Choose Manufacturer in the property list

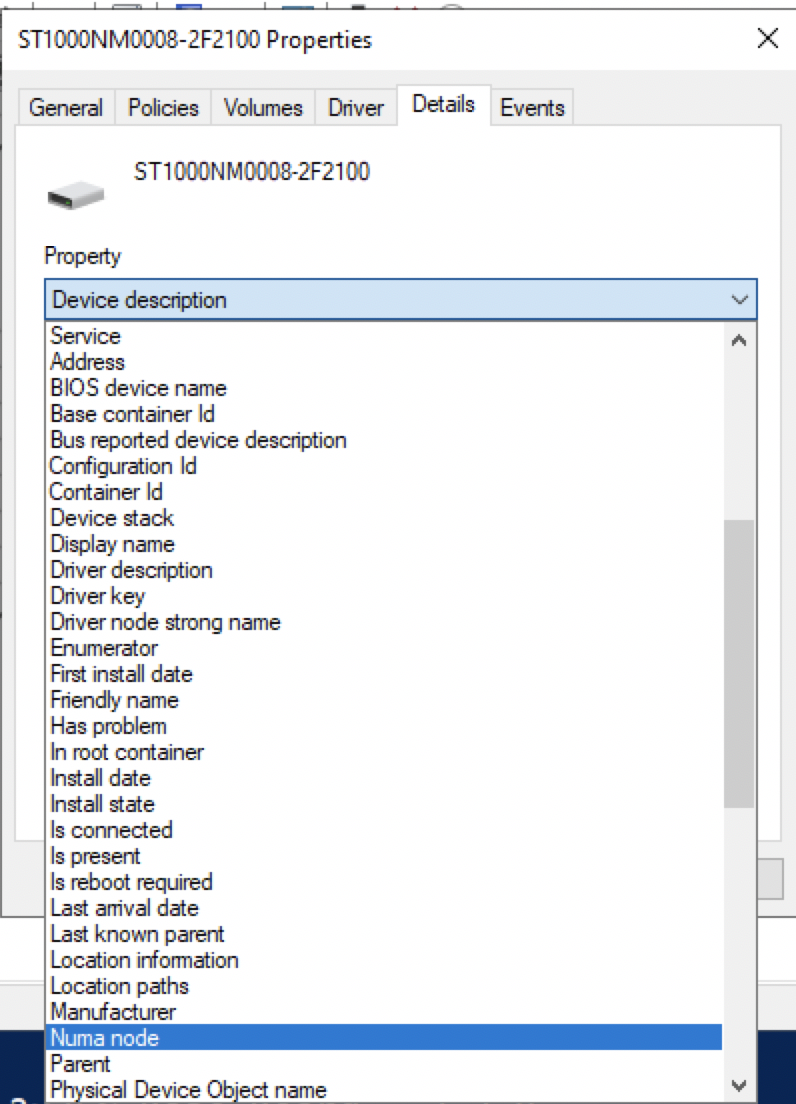[384, 1012]
